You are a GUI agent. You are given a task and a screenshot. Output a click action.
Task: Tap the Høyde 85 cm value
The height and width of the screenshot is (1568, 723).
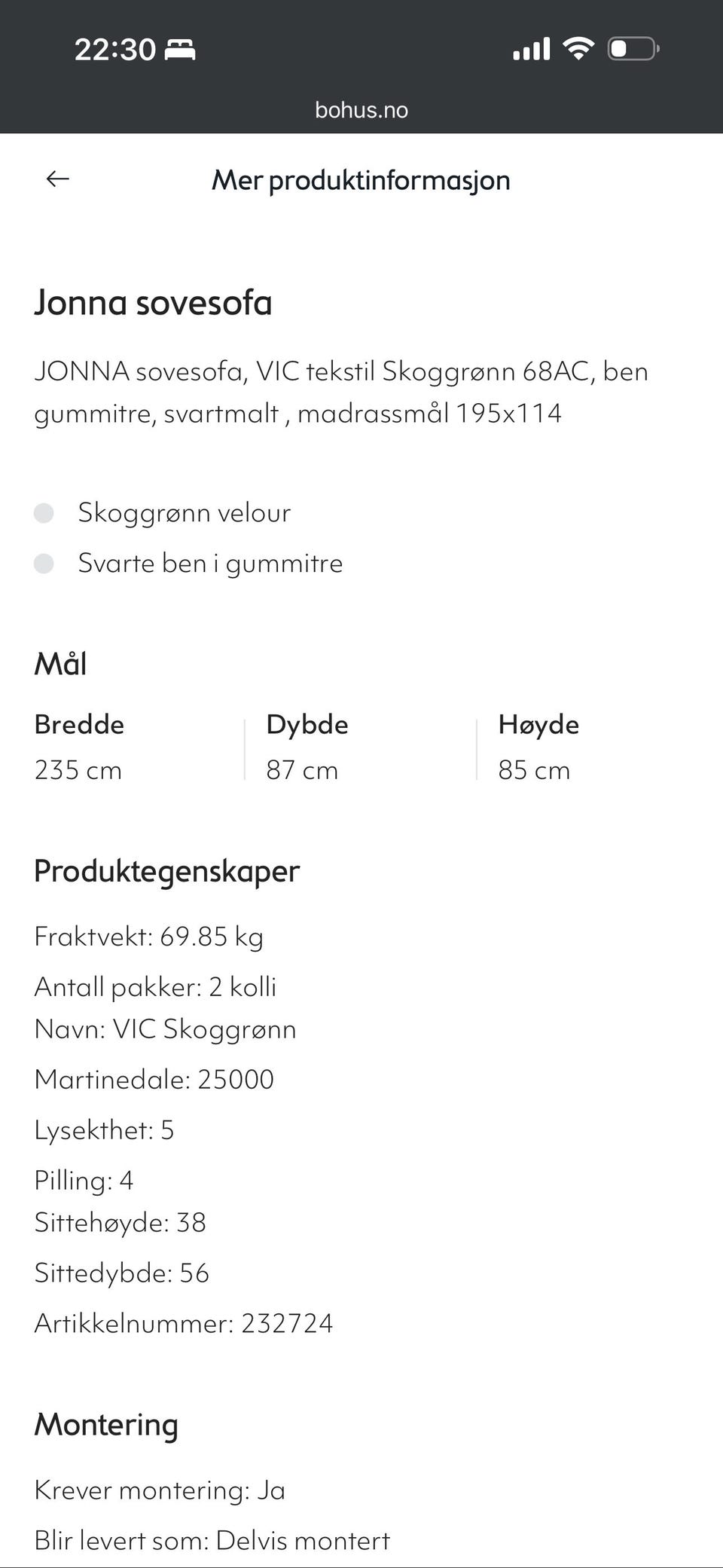pos(535,769)
